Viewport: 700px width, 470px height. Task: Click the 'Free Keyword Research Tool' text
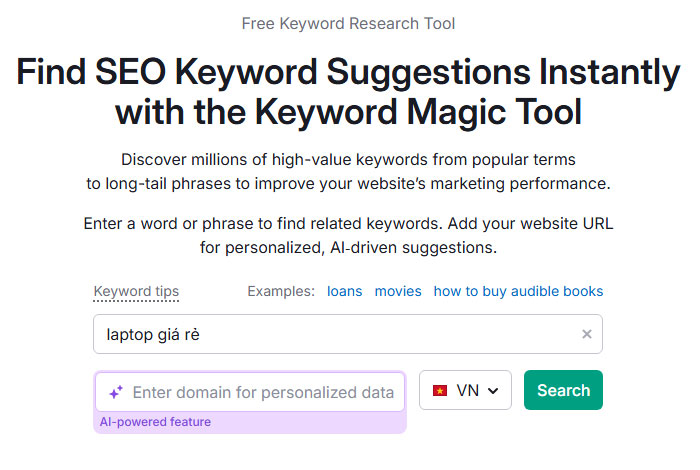tap(348, 23)
